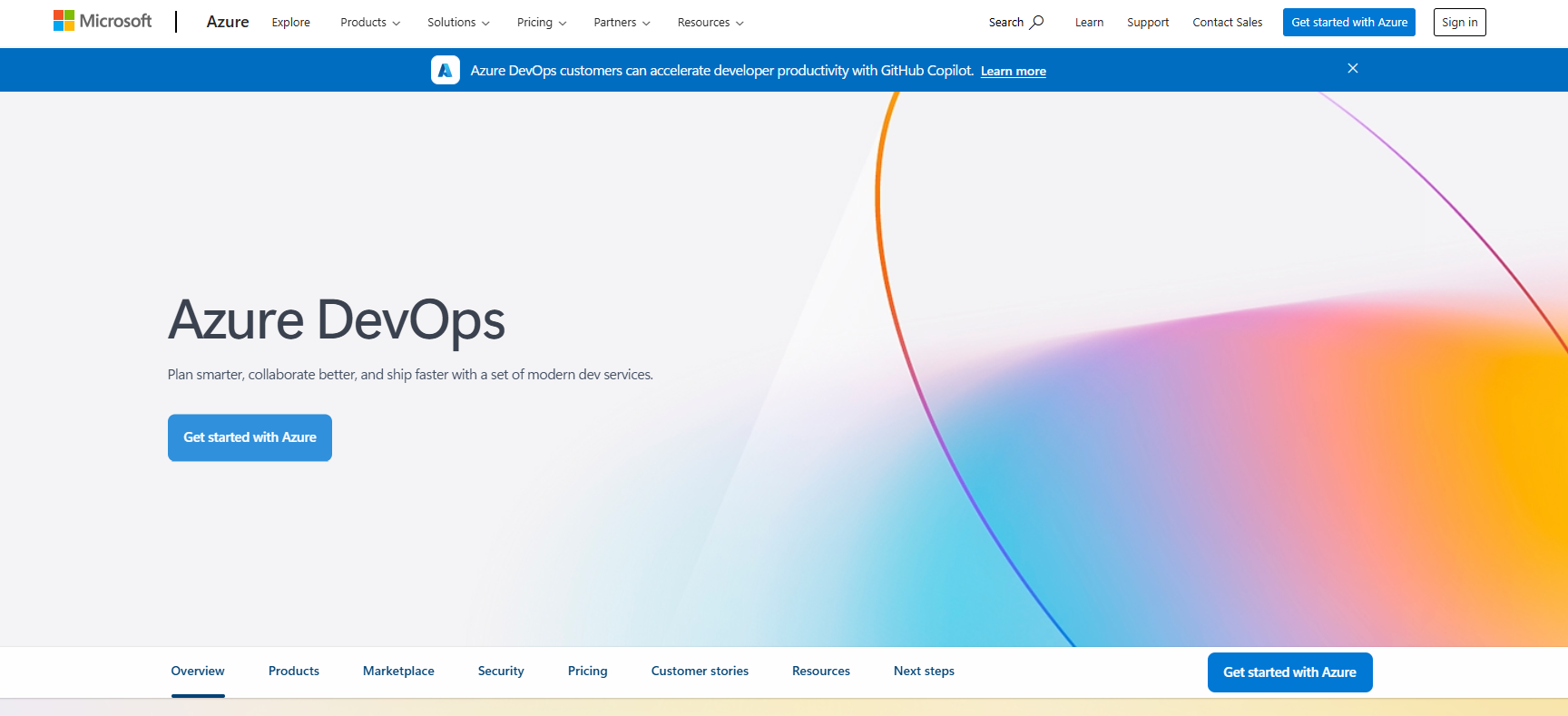The width and height of the screenshot is (1568, 716).
Task: Follow the Learn more banner link
Action: pos(1013,71)
